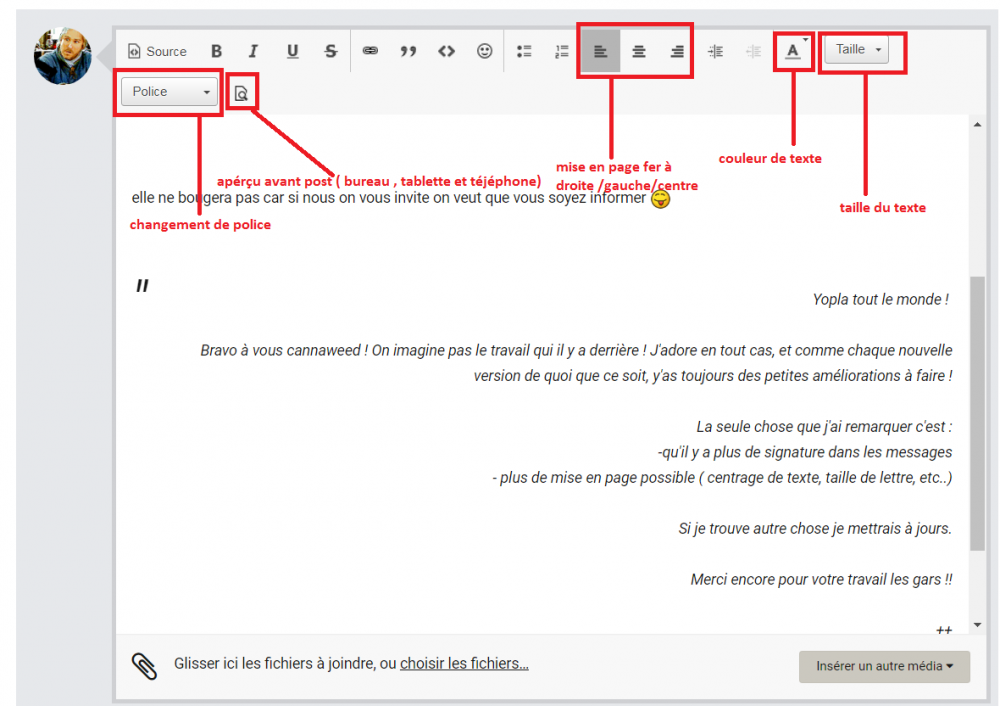
Task: Align text to the right
Action: pyautogui.click(x=677, y=51)
